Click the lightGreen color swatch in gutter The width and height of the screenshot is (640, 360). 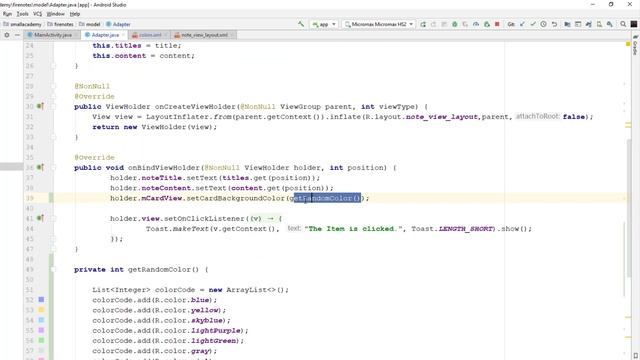click(x=41, y=340)
